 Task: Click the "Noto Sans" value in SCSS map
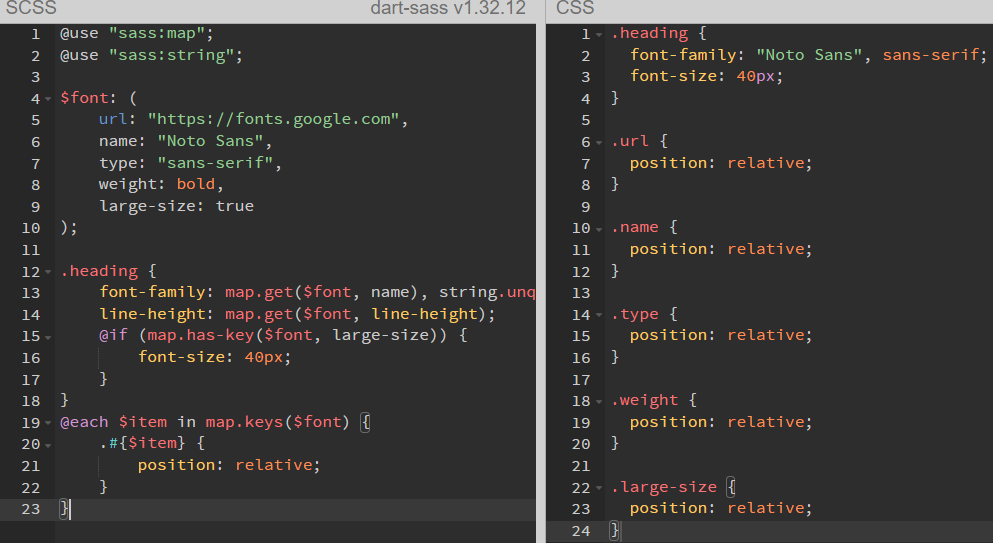pos(210,141)
